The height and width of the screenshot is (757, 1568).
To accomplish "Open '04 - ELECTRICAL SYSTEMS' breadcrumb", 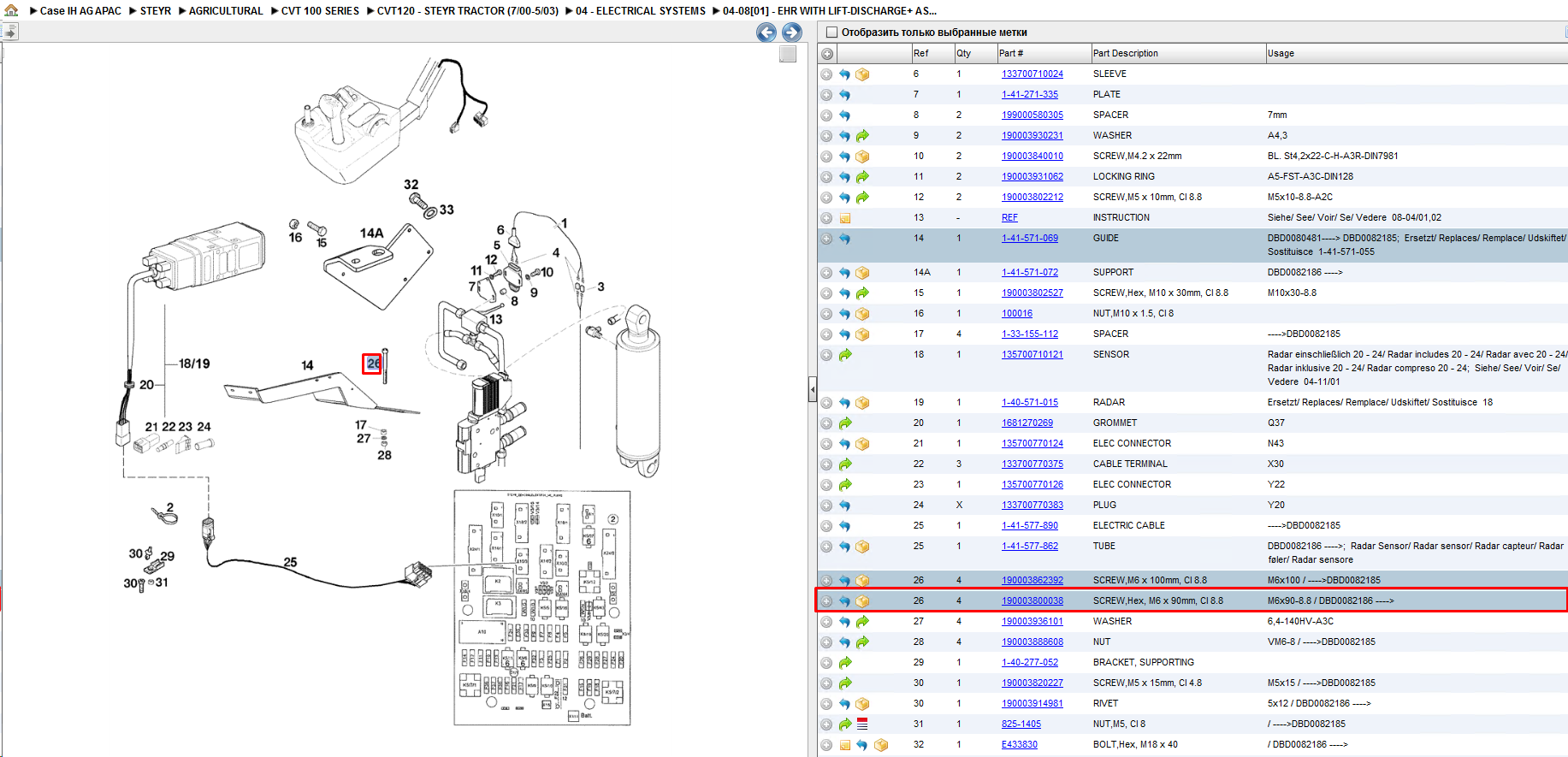I will tap(641, 11).
